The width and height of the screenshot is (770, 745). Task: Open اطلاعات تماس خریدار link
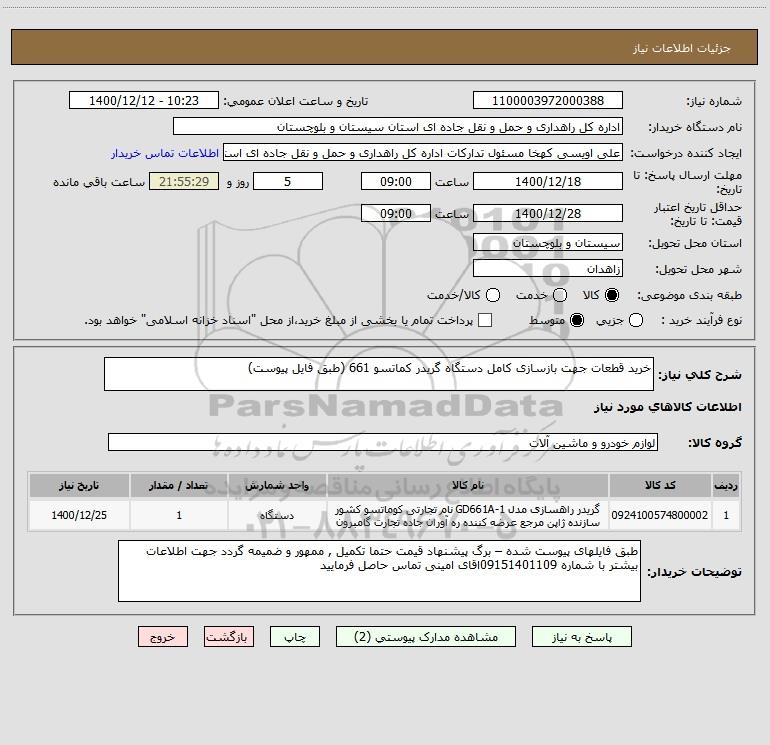coord(165,153)
